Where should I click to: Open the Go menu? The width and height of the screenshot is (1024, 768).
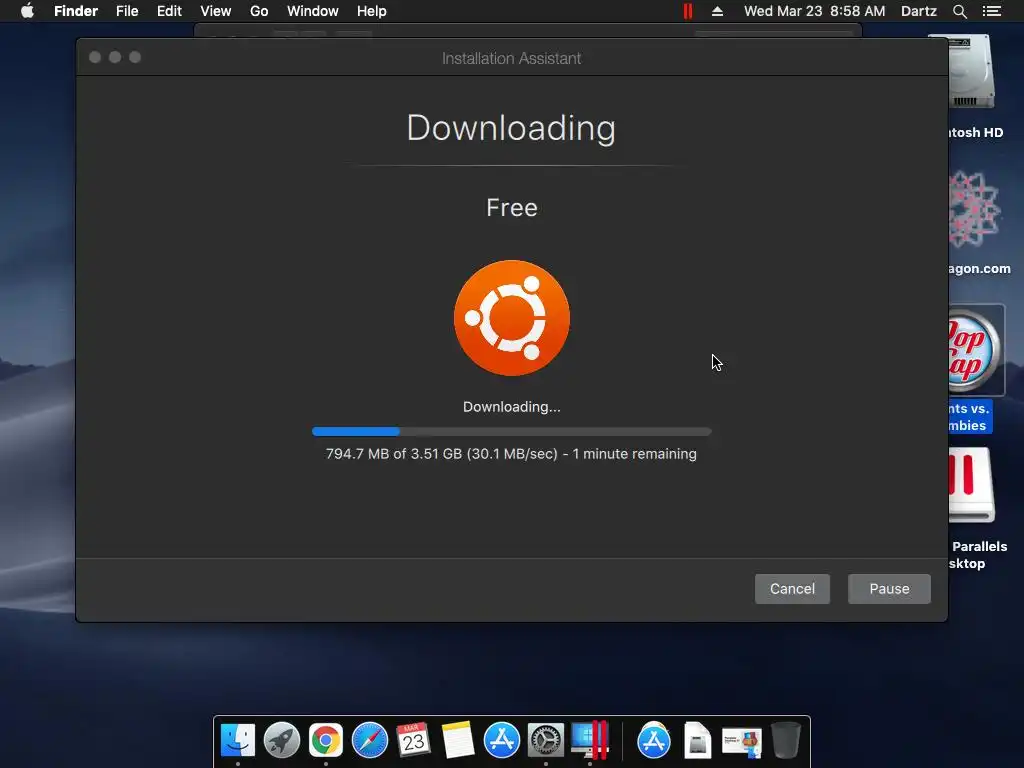(x=259, y=11)
